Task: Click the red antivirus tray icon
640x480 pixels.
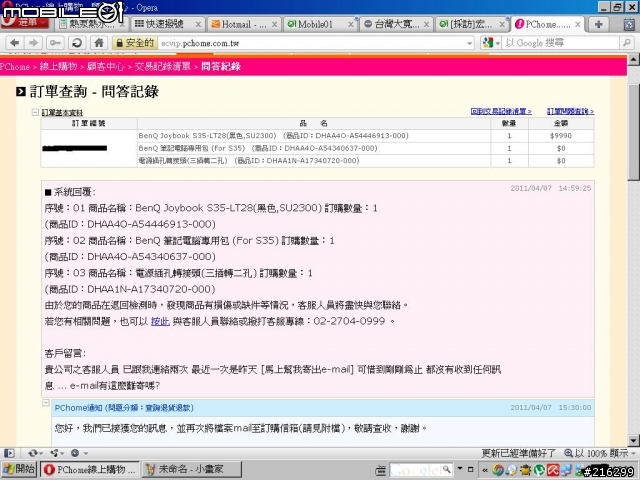Action: 553,470
